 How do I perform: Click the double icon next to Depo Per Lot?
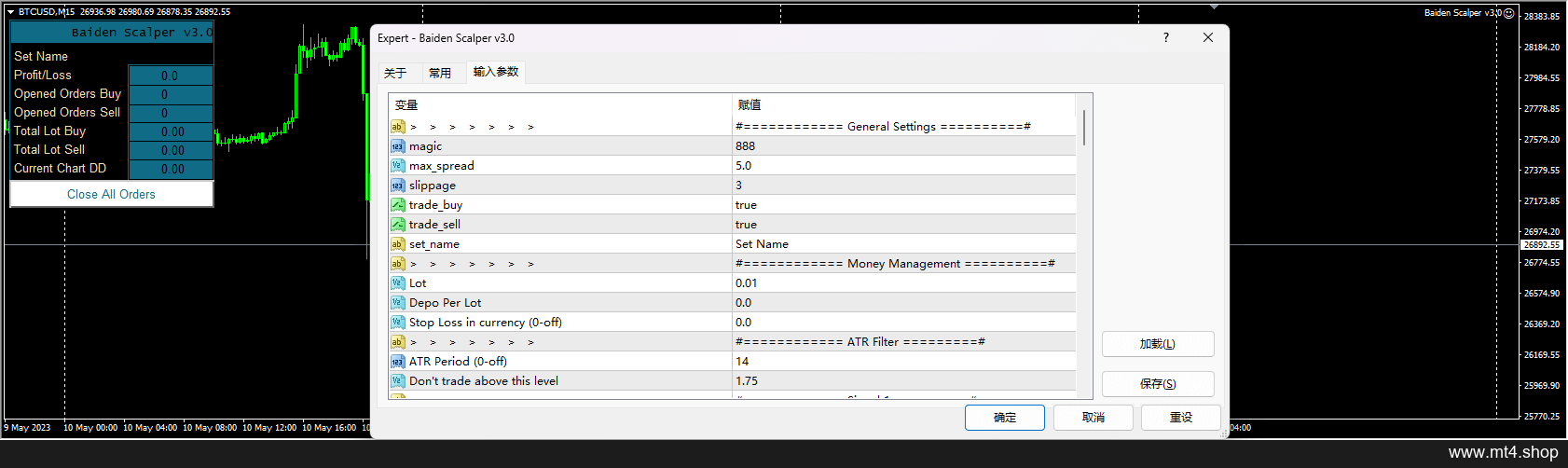tap(398, 303)
